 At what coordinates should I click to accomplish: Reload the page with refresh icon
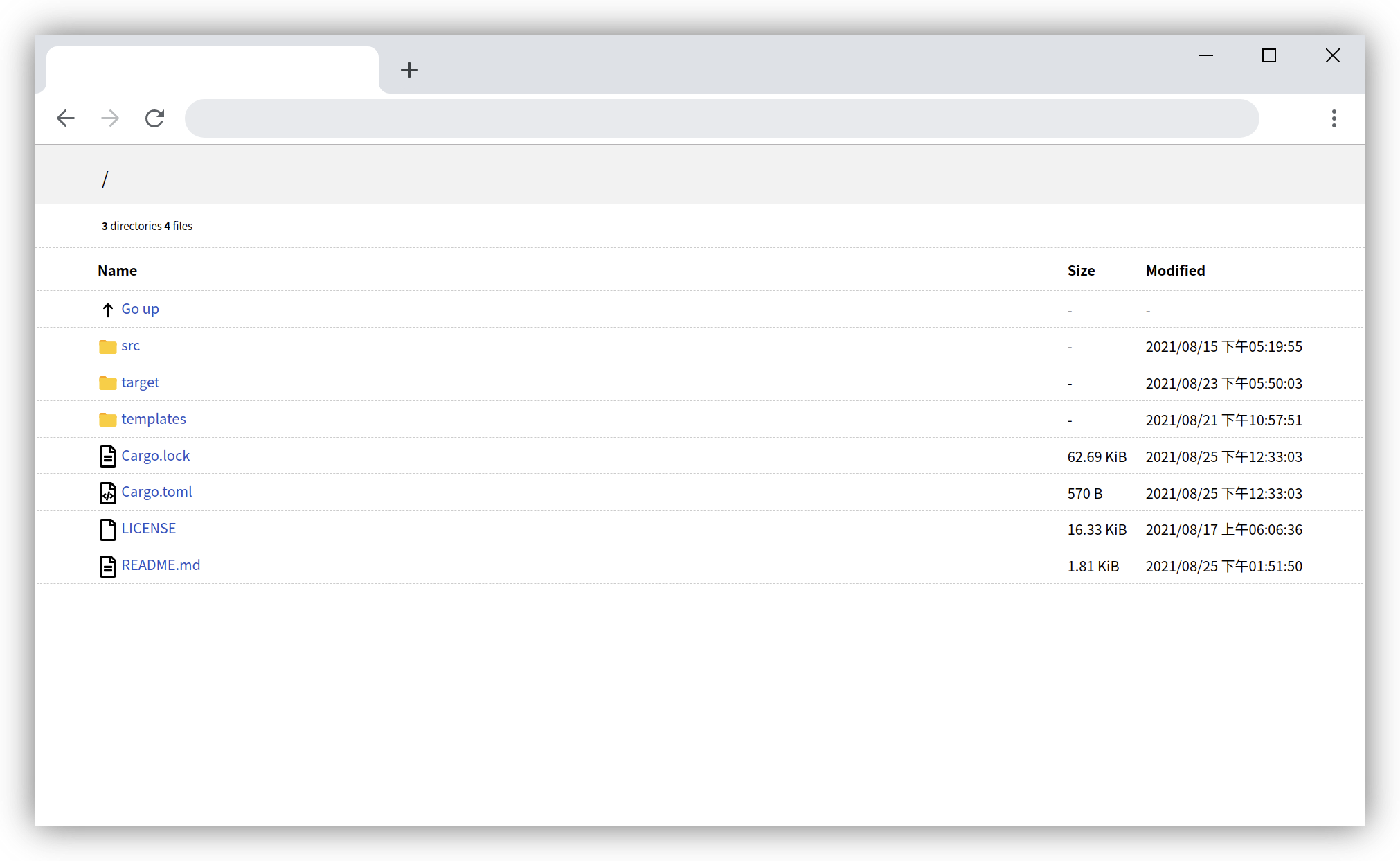pyautogui.click(x=154, y=118)
